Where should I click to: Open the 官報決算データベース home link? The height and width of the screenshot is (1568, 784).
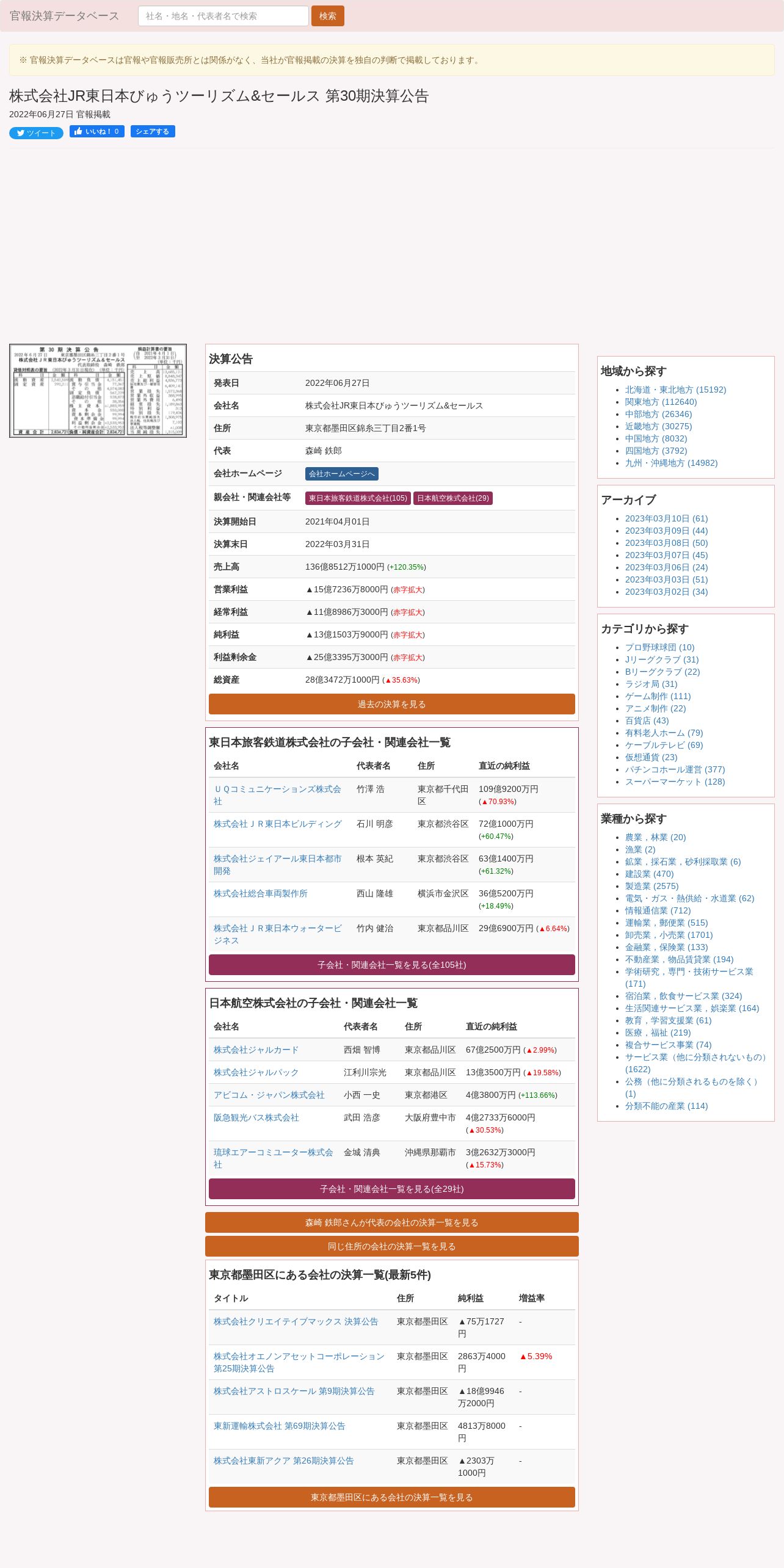point(64,16)
